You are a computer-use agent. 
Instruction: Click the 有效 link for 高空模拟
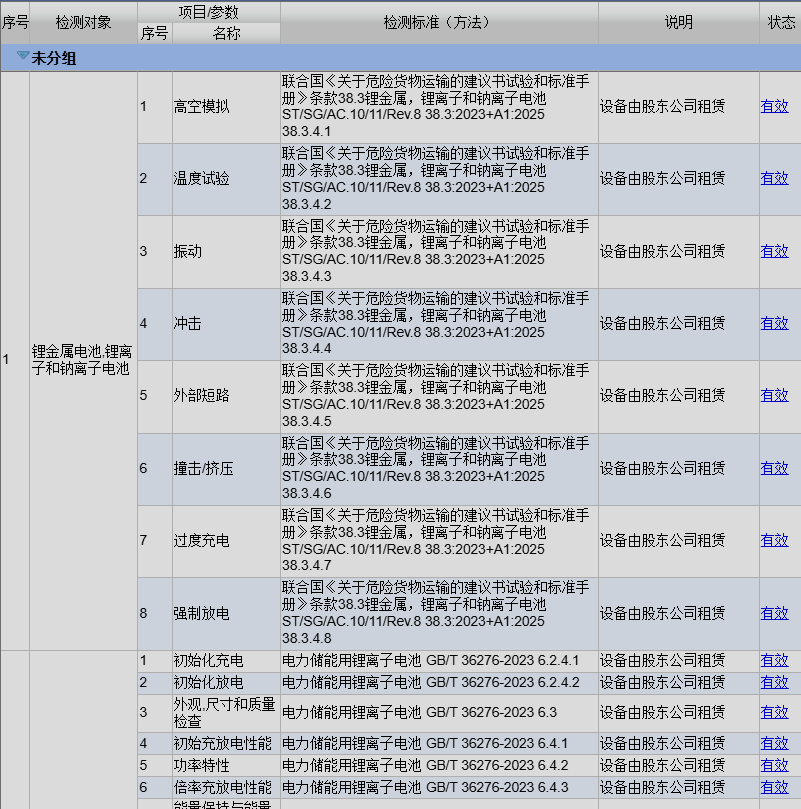[774, 106]
